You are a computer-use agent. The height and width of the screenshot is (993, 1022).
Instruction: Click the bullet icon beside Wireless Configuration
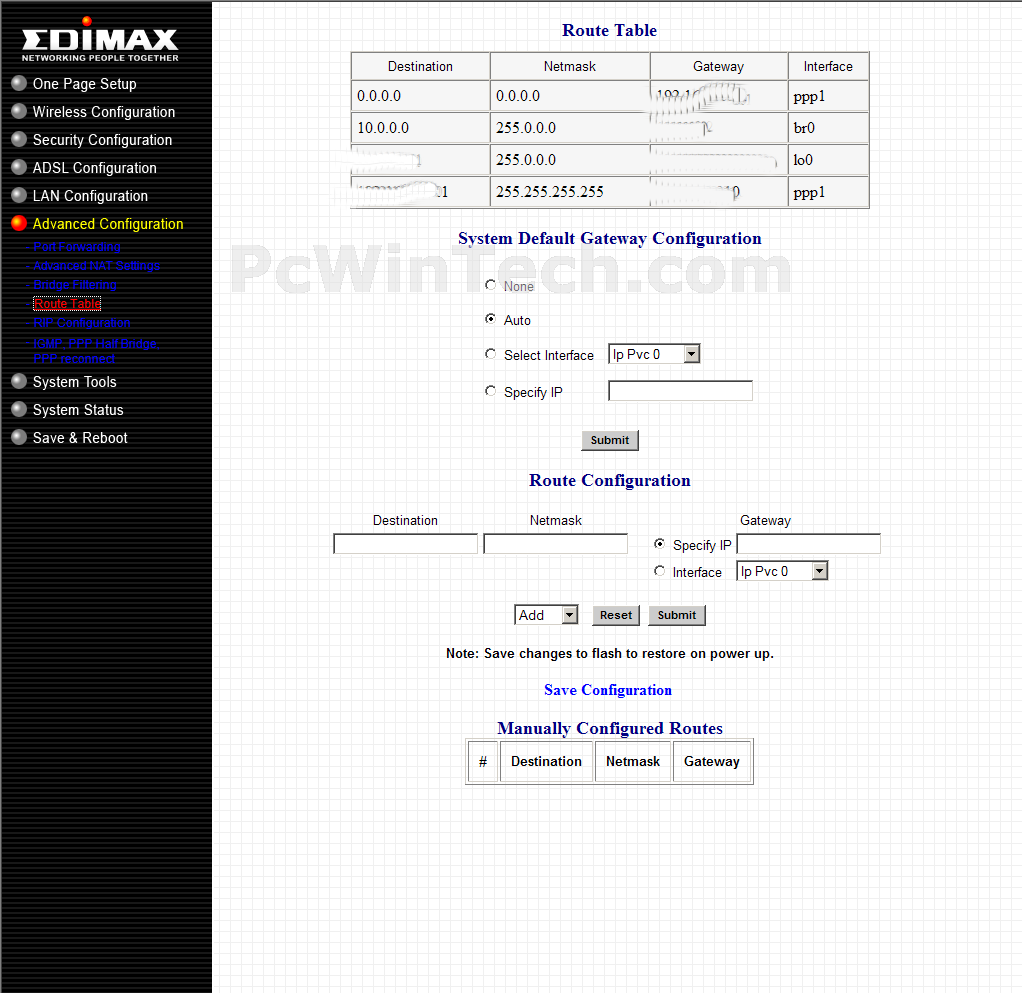tap(19, 111)
